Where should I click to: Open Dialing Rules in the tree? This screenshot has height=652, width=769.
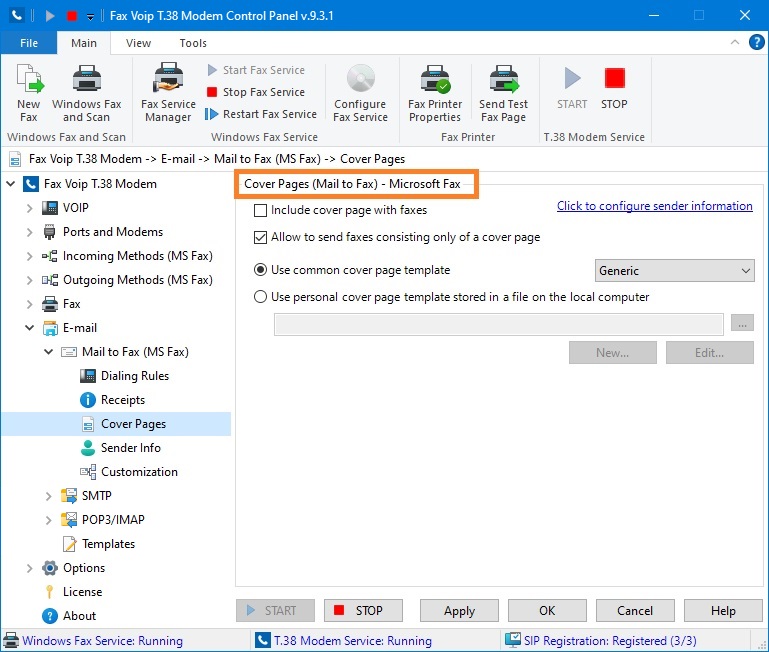point(134,376)
